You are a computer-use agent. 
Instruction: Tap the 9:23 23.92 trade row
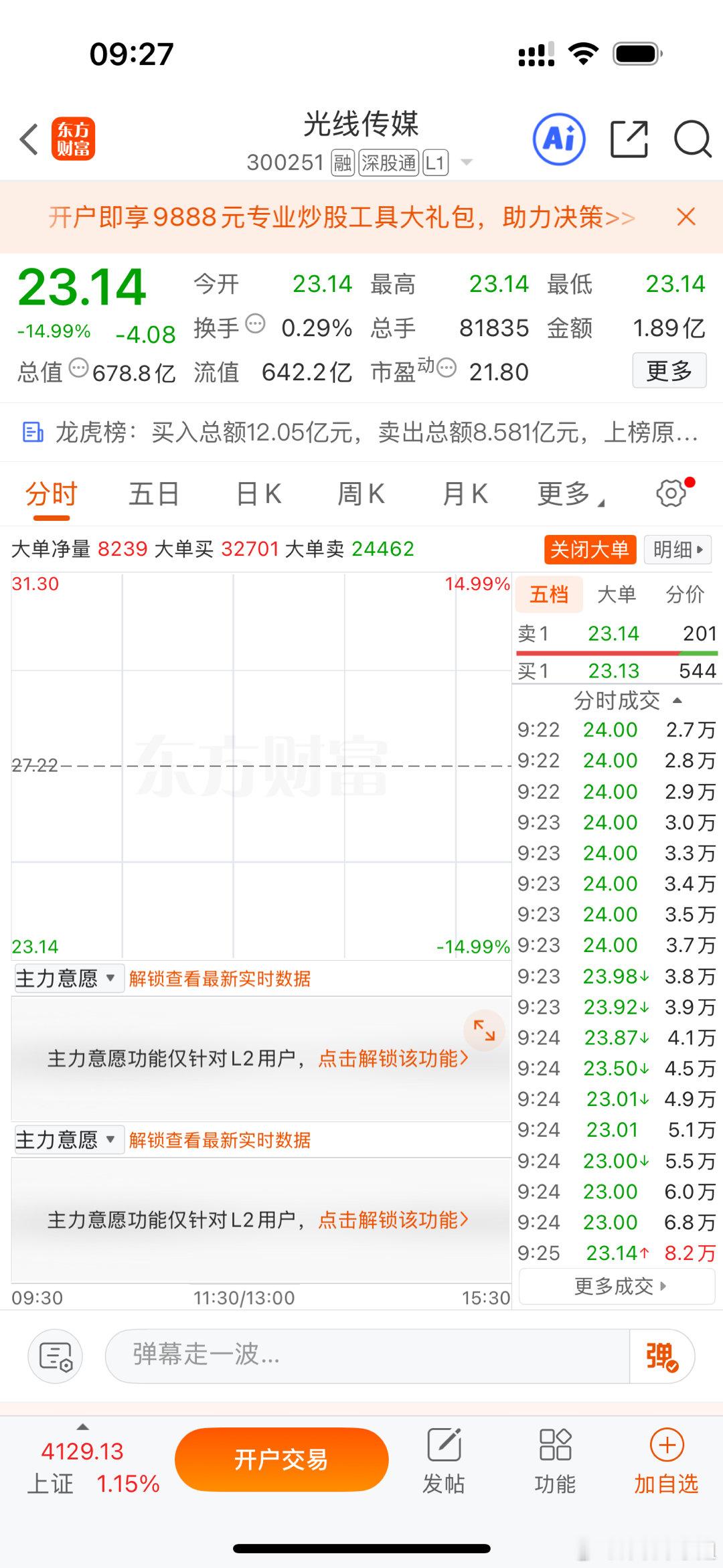[617, 1006]
